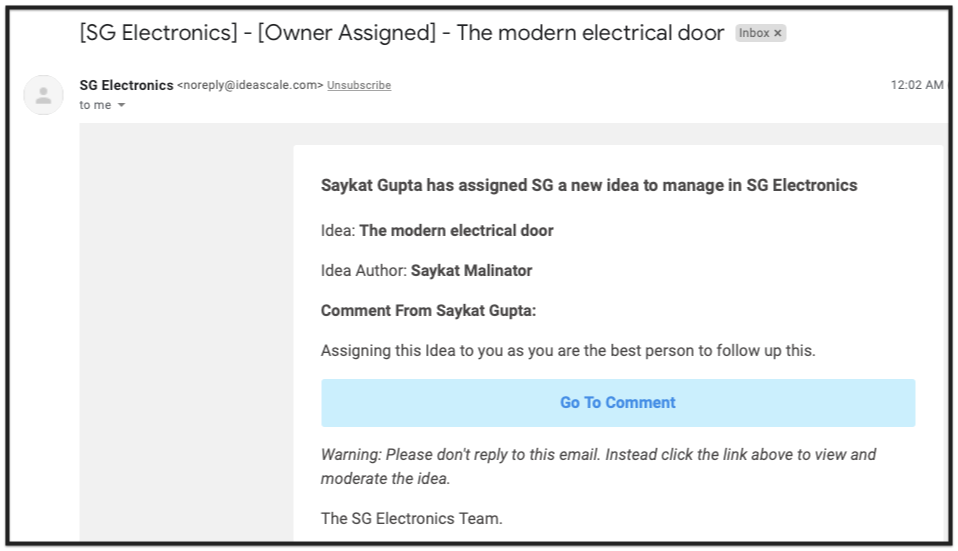Click the "Comment From Saykat Gupta:" label
Viewport: 958px width, 551px height.
[428, 311]
